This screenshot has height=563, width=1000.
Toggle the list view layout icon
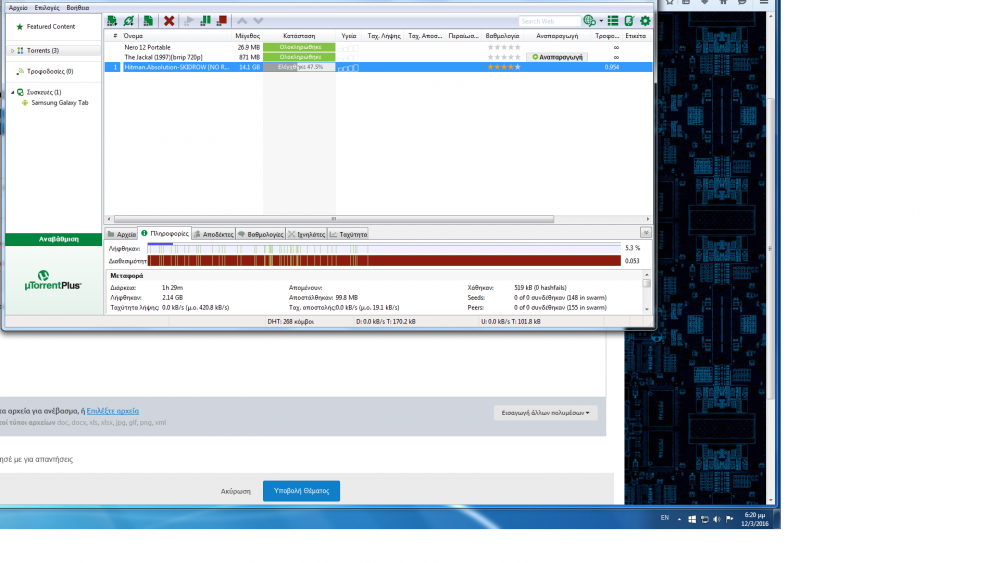click(613, 21)
